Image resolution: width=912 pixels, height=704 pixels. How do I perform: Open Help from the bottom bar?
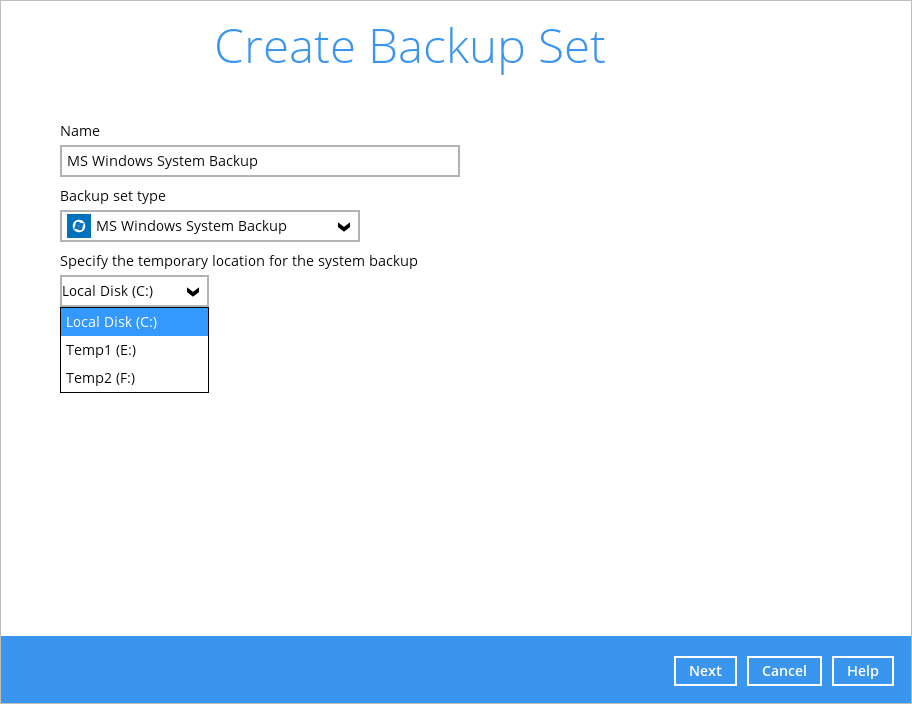862,671
